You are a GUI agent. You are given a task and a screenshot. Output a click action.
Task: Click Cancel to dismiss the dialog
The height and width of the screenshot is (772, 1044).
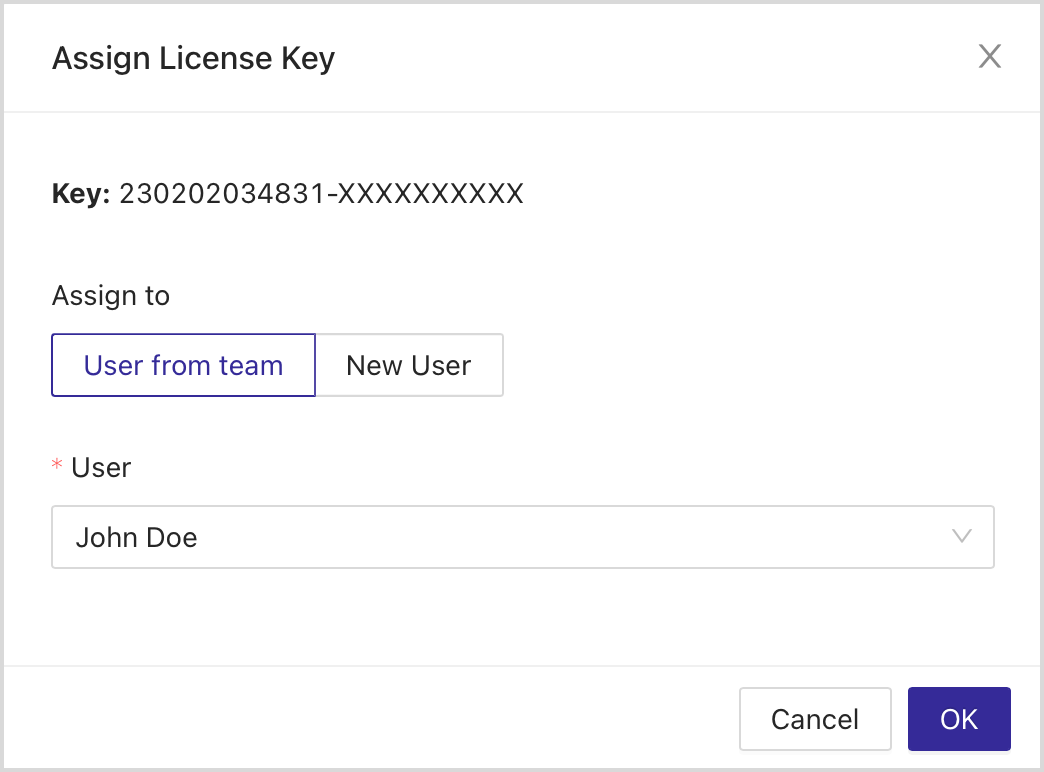(x=815, y=719)
